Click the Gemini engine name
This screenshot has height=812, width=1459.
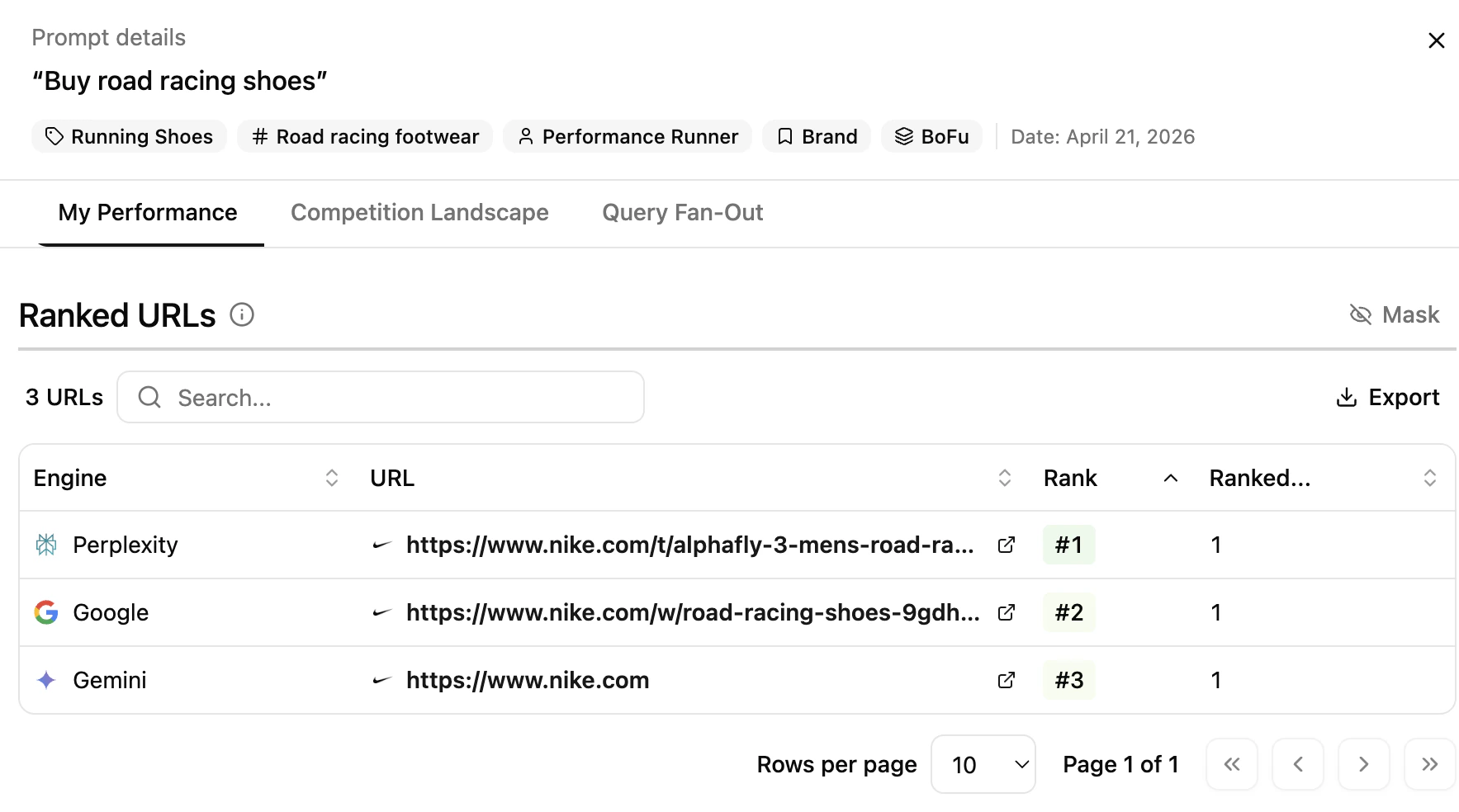[110, 680]
